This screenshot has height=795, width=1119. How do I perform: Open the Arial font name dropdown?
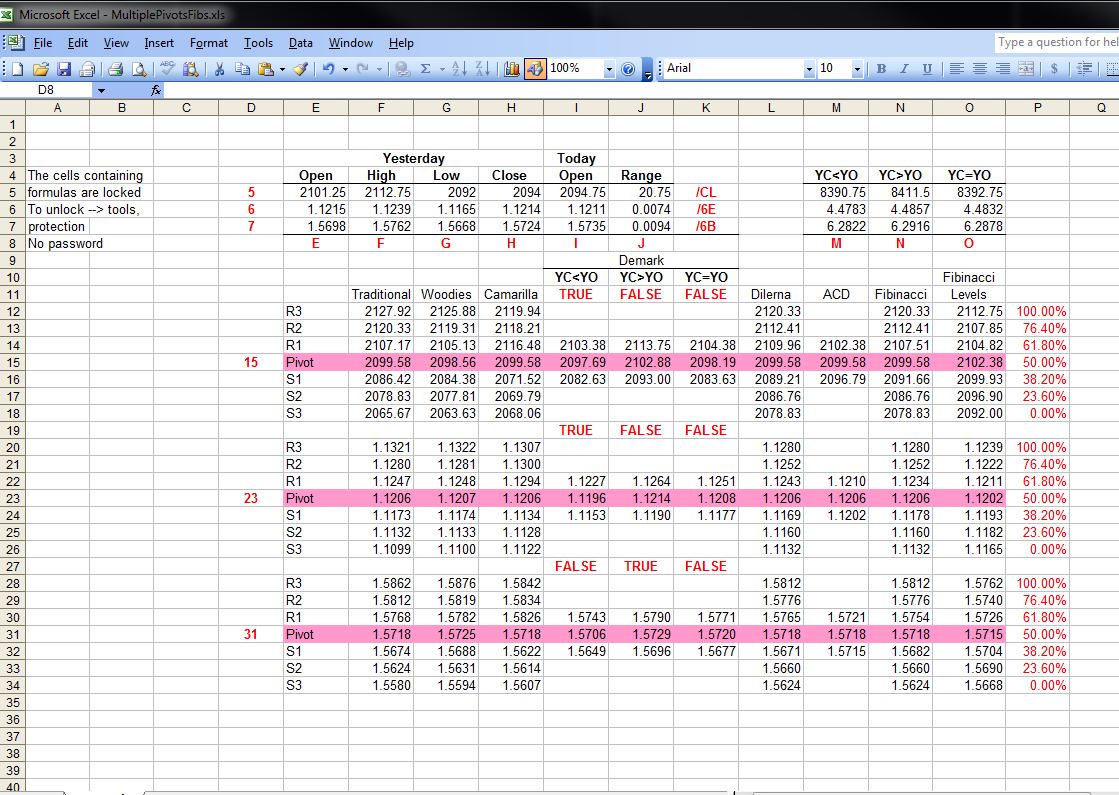click(809, 69)
